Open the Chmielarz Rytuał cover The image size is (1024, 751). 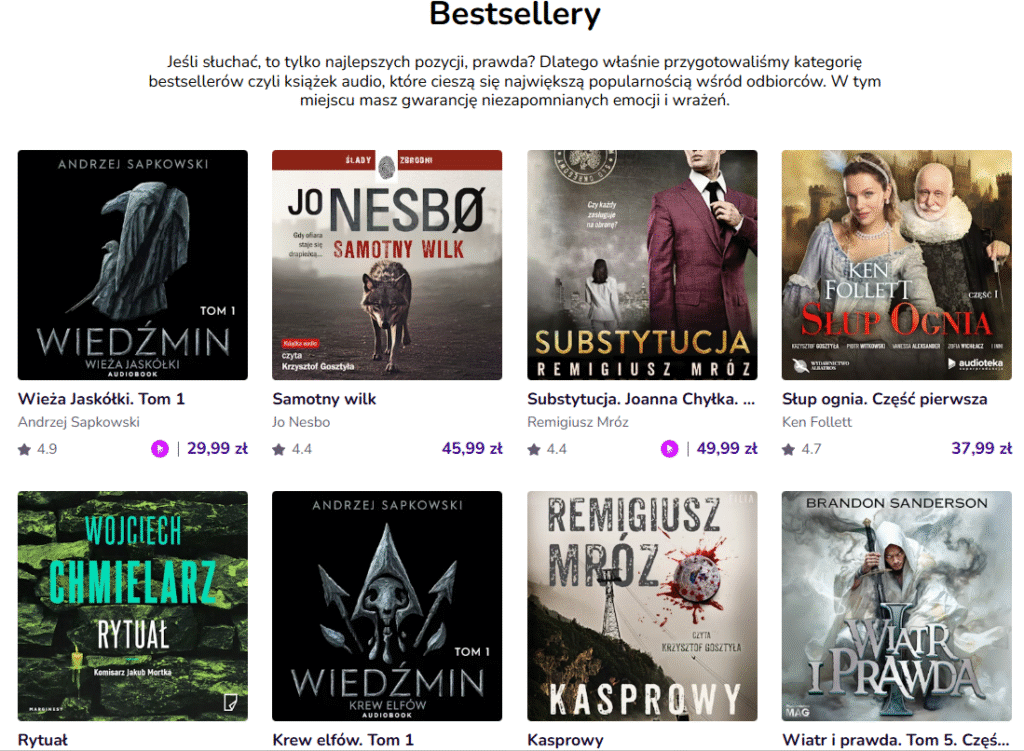tap(133, 606)
